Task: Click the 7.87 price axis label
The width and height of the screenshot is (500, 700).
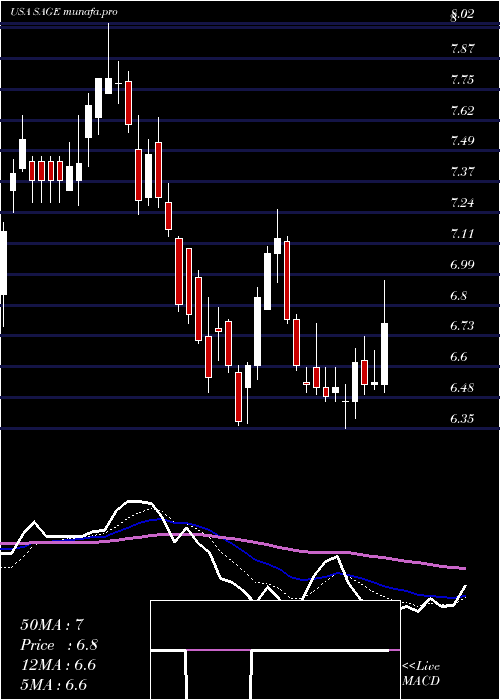Action: coord(462,49)
